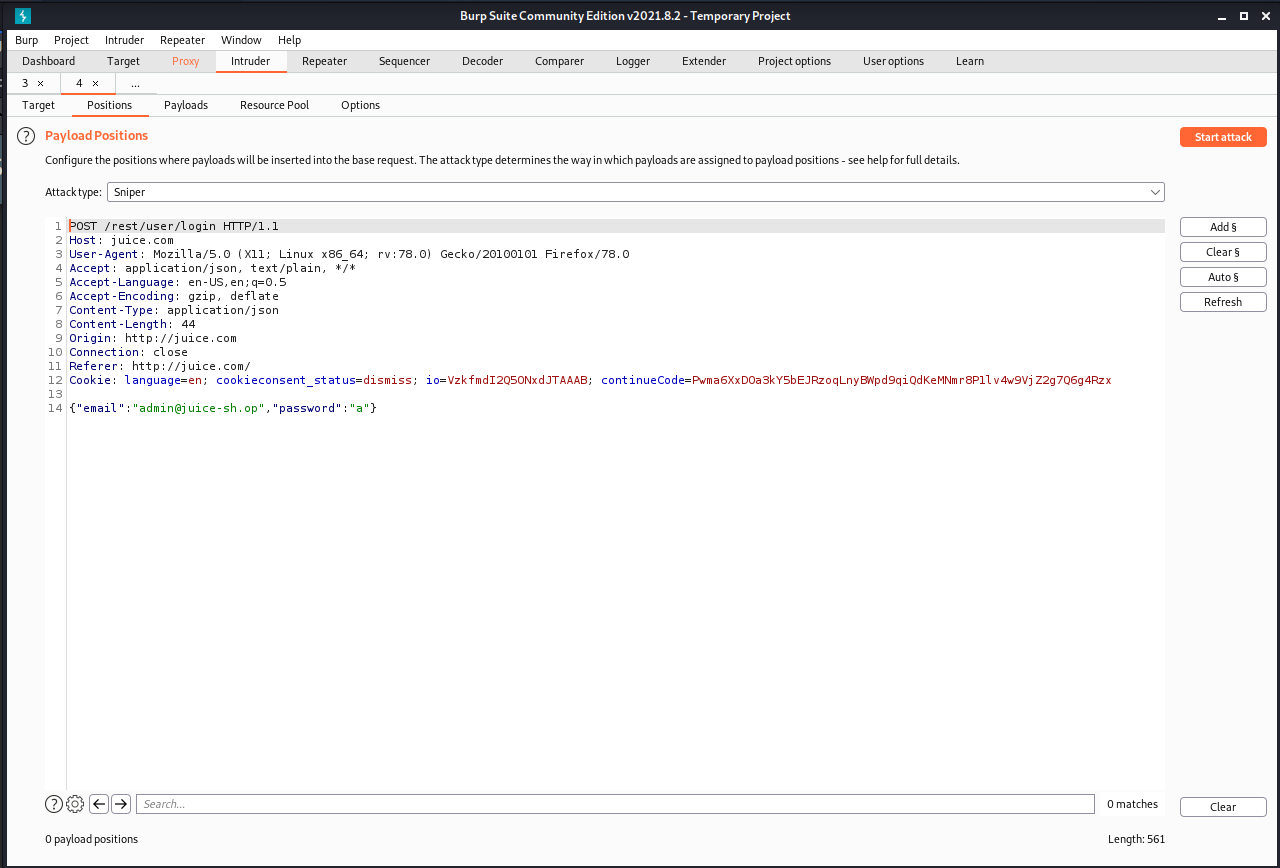Click the '0 payload positions' status text
Image resolution: width=1280 pixels, height=868 pixels.
click(91, 839)
